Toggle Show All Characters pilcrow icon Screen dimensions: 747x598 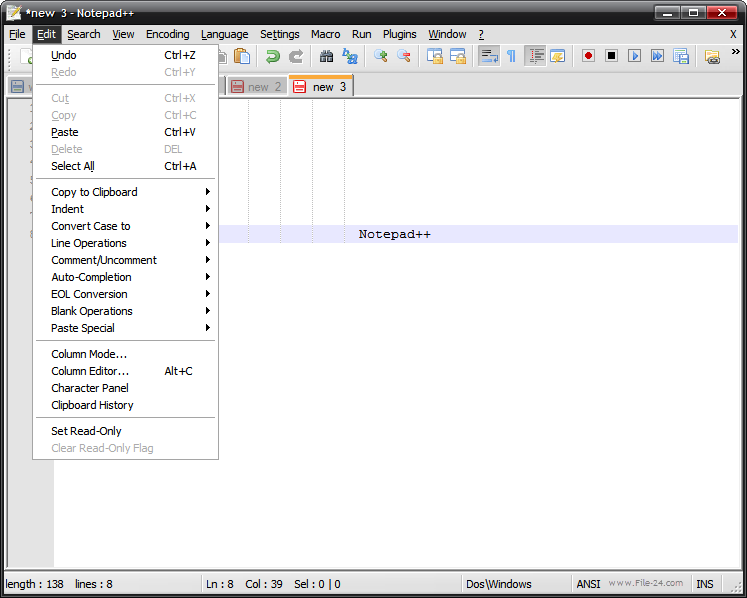click(x=511, y=56)
